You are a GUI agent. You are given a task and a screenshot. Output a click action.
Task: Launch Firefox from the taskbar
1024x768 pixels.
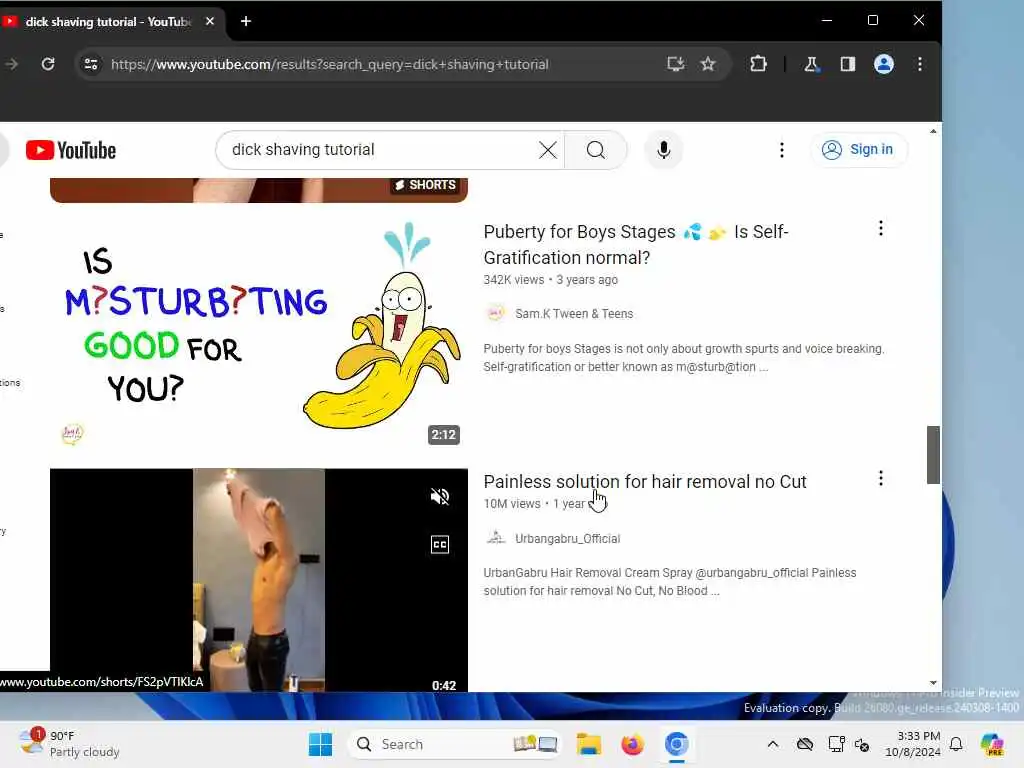[x=632, y=744]
